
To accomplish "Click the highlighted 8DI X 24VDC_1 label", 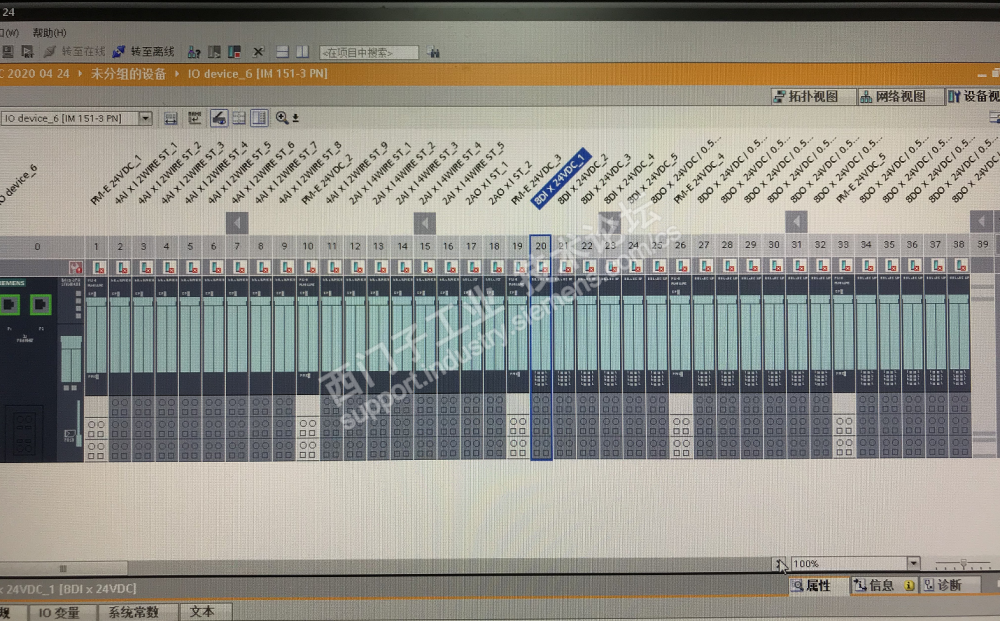I will [x=561, y=180].
